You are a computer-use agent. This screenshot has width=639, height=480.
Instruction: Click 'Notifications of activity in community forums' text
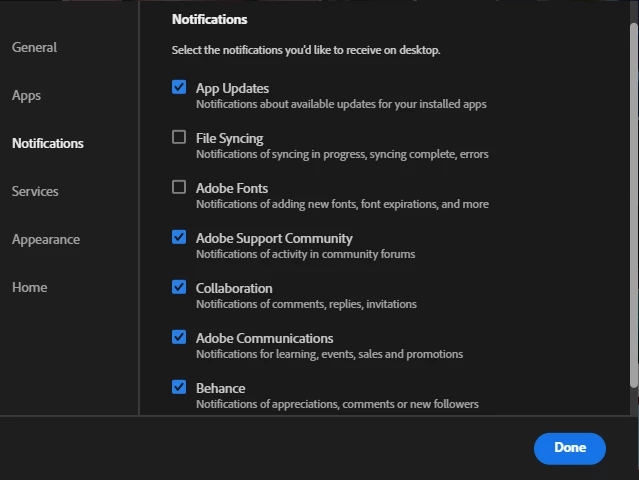(306, 254)
